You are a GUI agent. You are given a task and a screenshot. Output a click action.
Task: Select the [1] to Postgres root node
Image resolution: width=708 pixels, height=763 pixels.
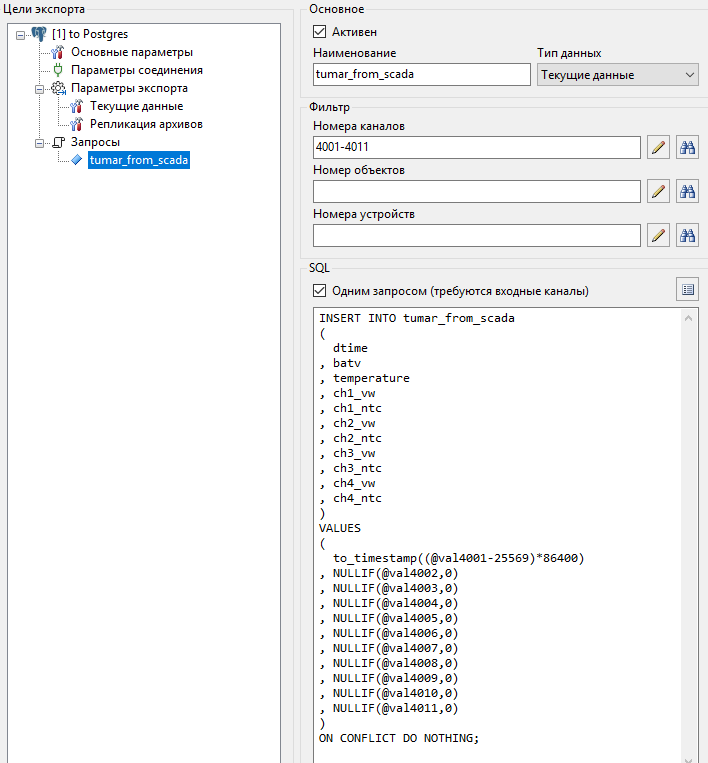tap(90, 34)
